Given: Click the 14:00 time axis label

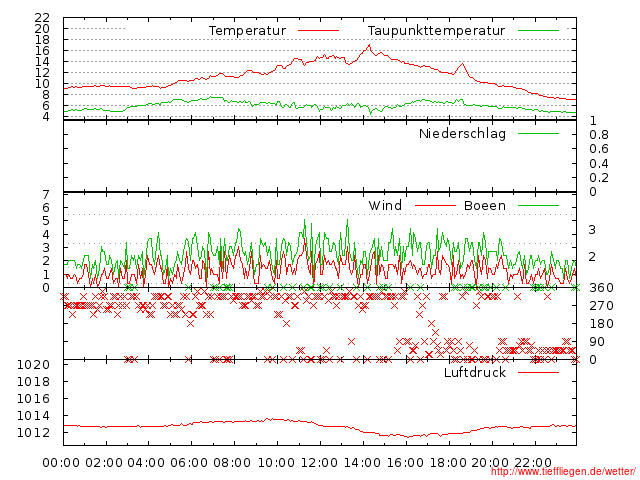Looking at the screenshot, I should (x=362, y=463).
